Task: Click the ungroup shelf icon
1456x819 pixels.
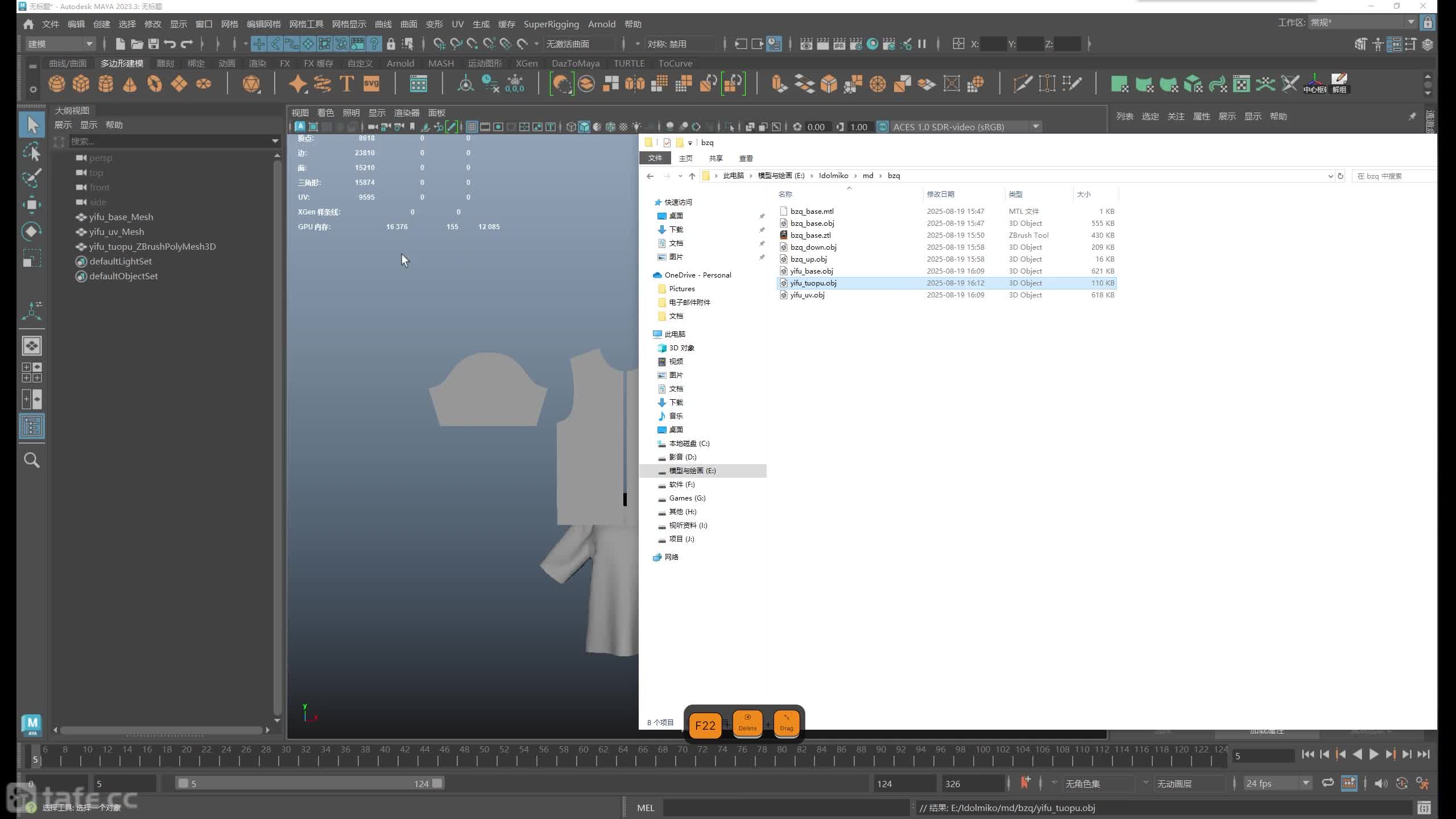Action: 1339,84
